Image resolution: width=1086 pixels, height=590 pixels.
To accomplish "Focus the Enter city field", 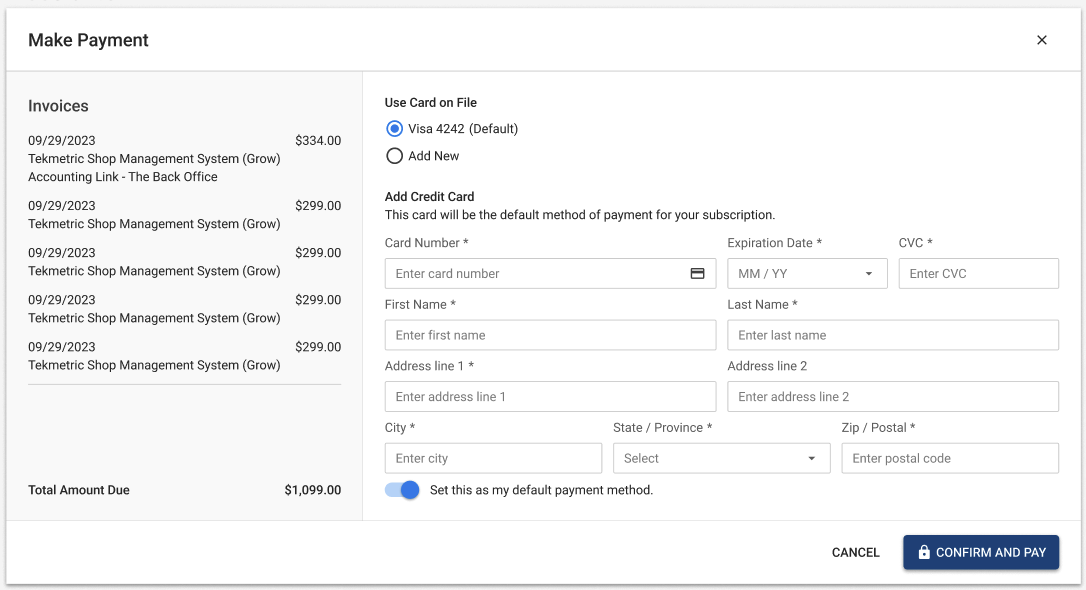I will coord(493,458).
